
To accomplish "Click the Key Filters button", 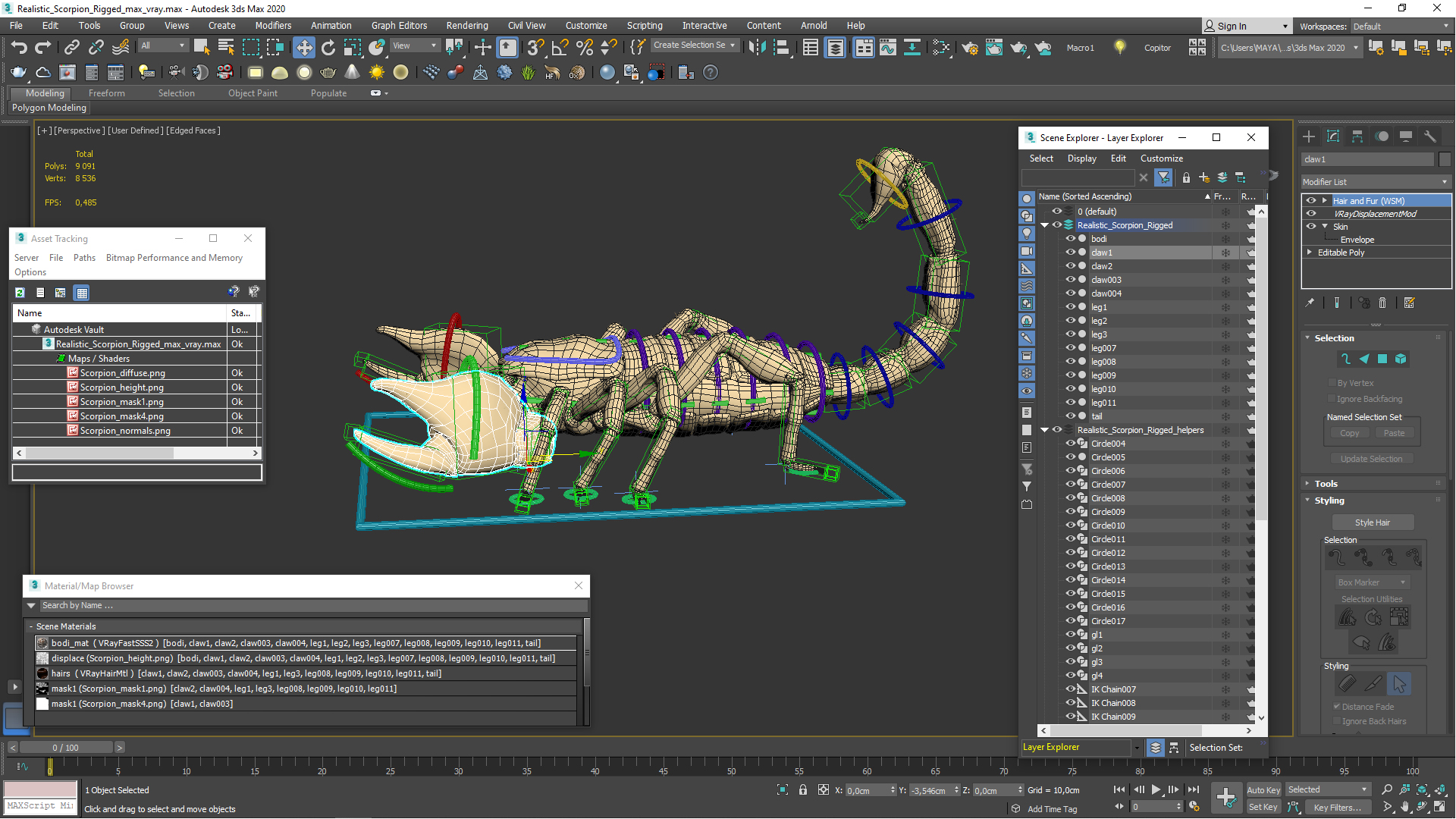I will click(1338, 807).
